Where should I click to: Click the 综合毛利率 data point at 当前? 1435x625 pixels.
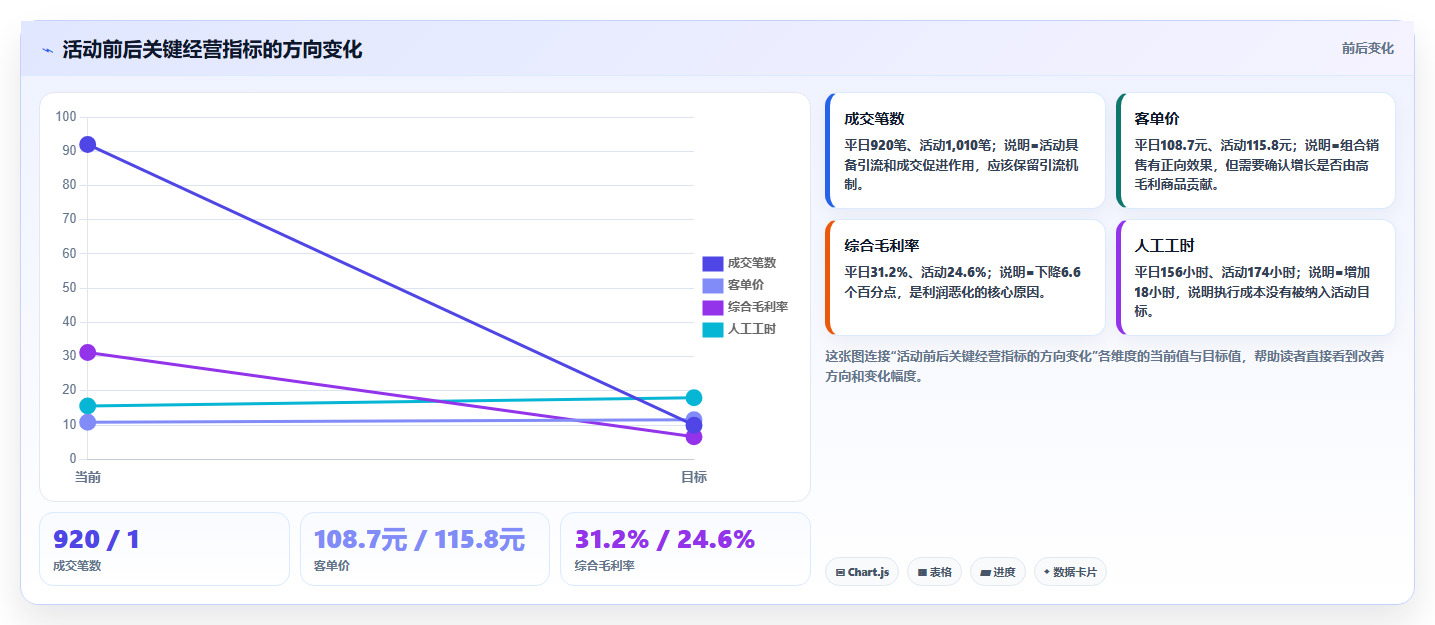pyautogui.click(x=88, y=352)
